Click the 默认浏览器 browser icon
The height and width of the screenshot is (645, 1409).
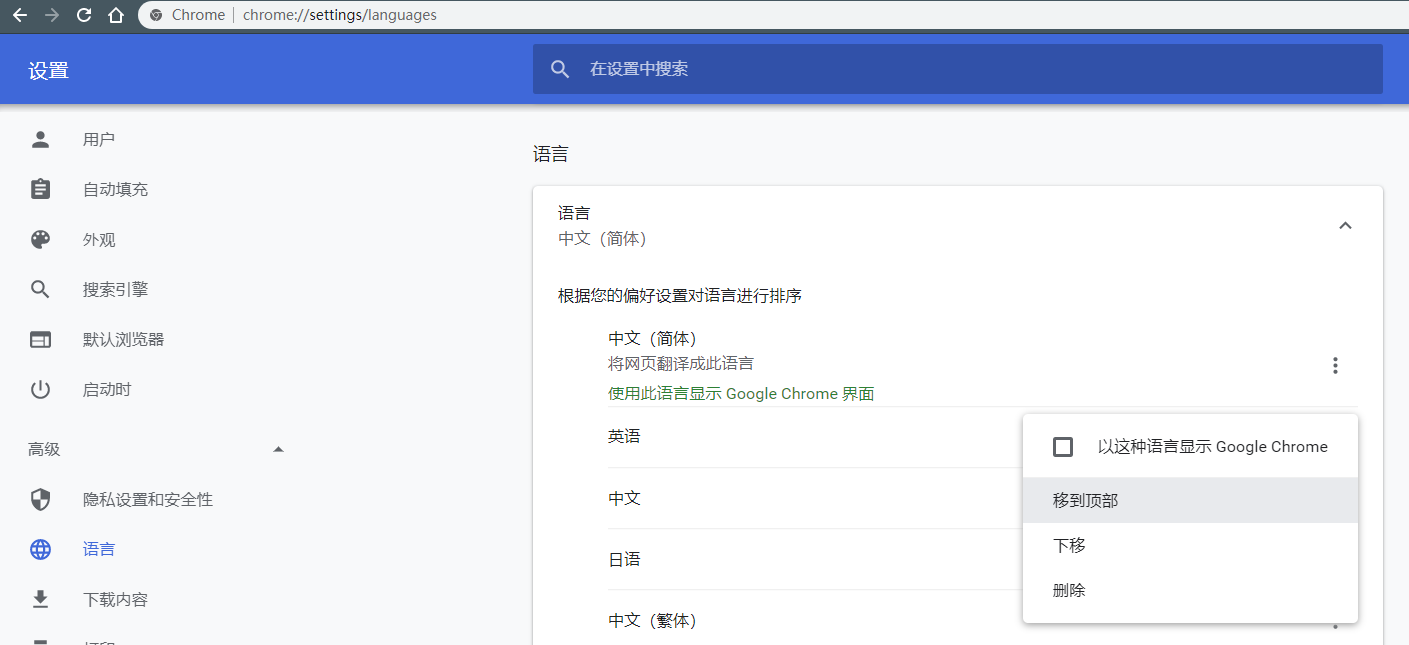(40, 339)
